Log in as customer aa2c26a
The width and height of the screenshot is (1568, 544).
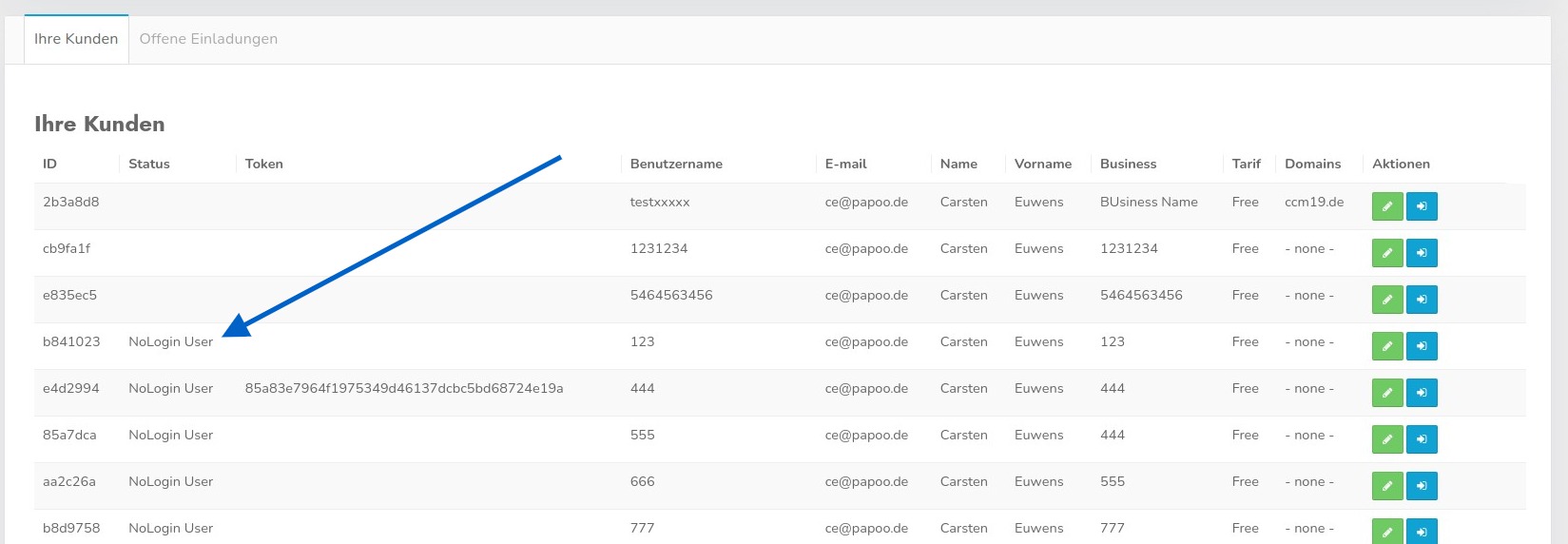[x=1422, y=486]
